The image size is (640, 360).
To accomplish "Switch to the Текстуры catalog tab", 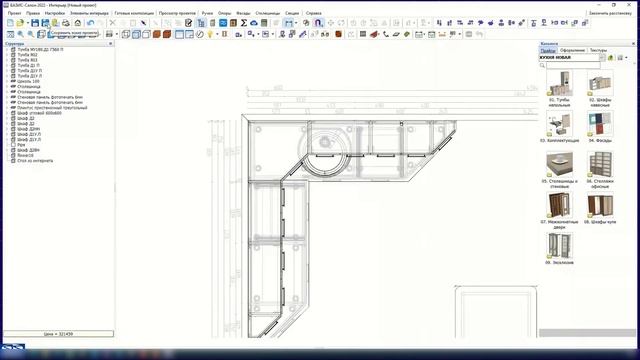I will (598, 50).
